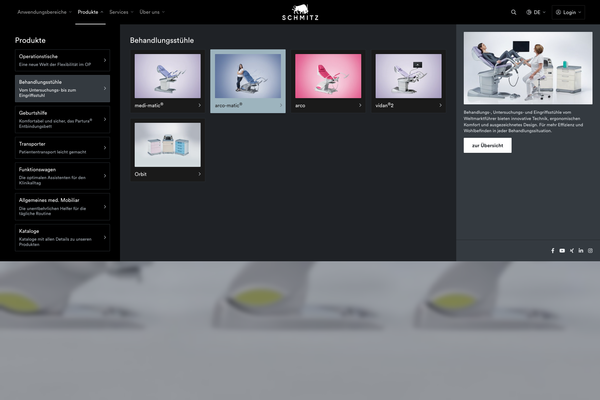600x400 pixels.
Task: Click the arco-matic label
Action: point(228,105)
